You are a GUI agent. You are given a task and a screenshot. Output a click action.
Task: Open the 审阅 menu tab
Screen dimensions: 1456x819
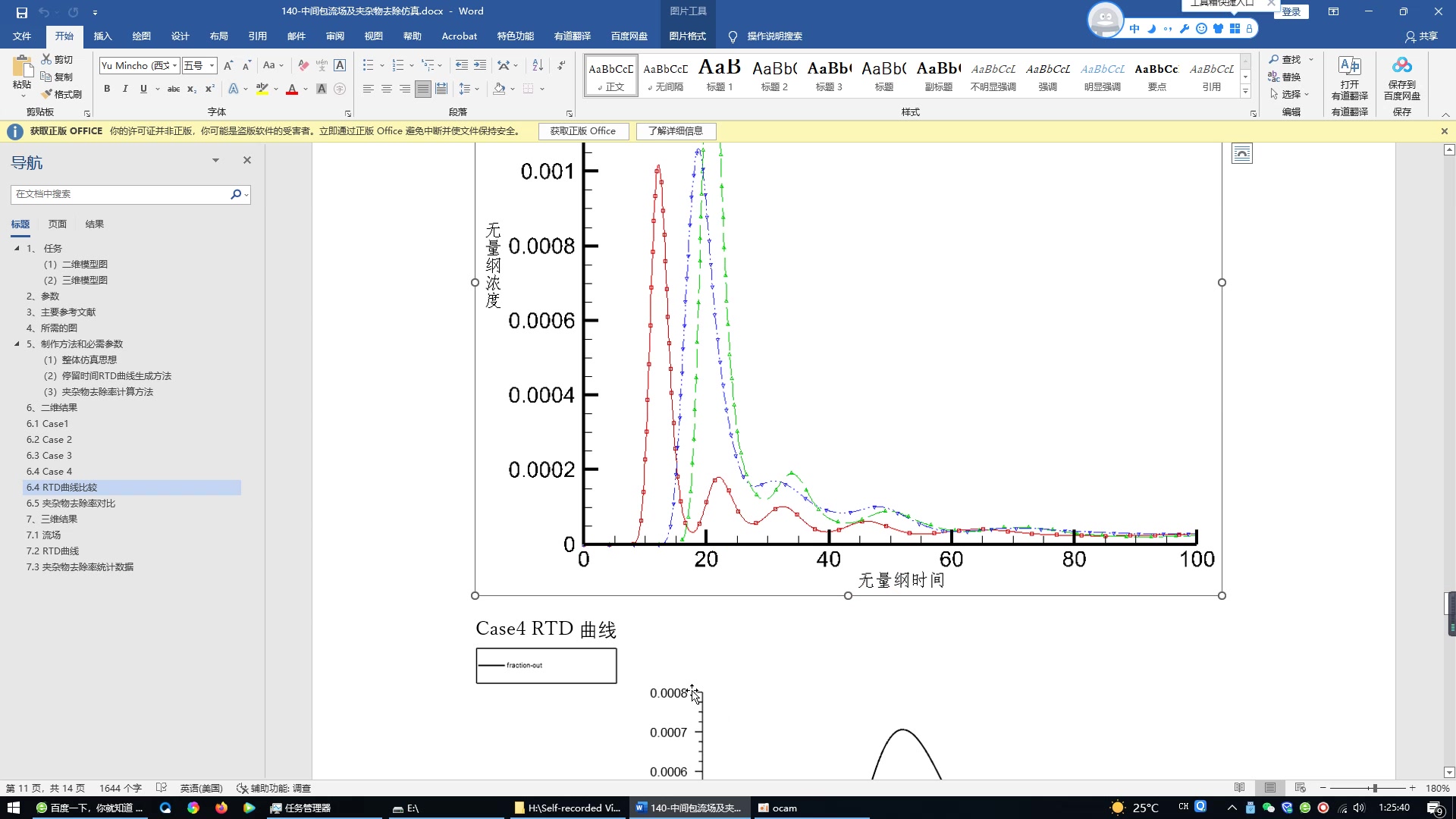tap(335, 36)
